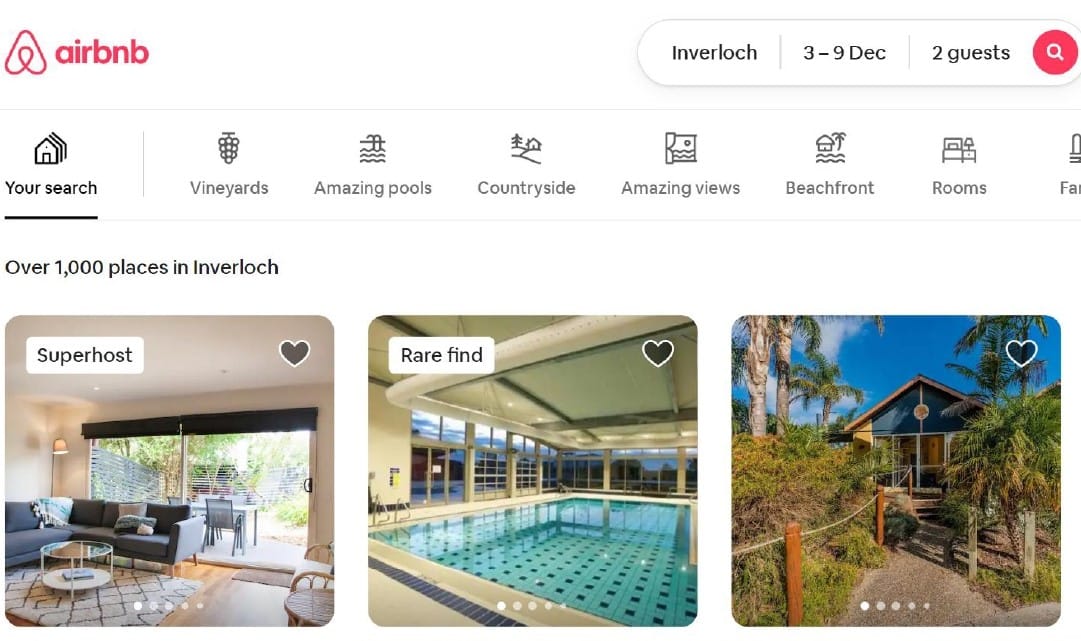Toggle wishlist heart on indoor pool listing

(x=658, y=354)
